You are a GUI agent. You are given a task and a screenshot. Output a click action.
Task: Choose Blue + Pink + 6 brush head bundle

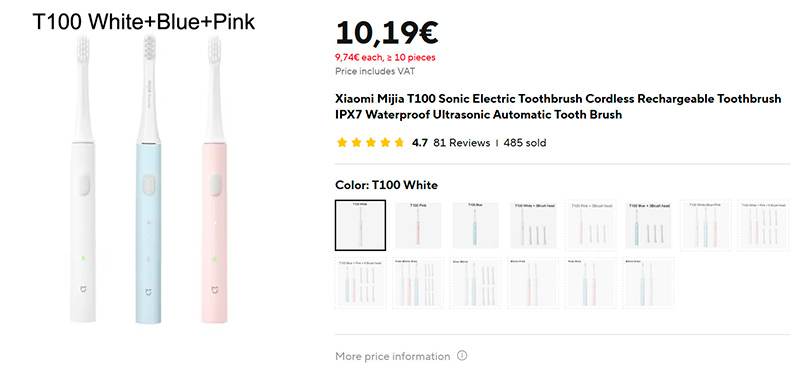tap(360, 283)
